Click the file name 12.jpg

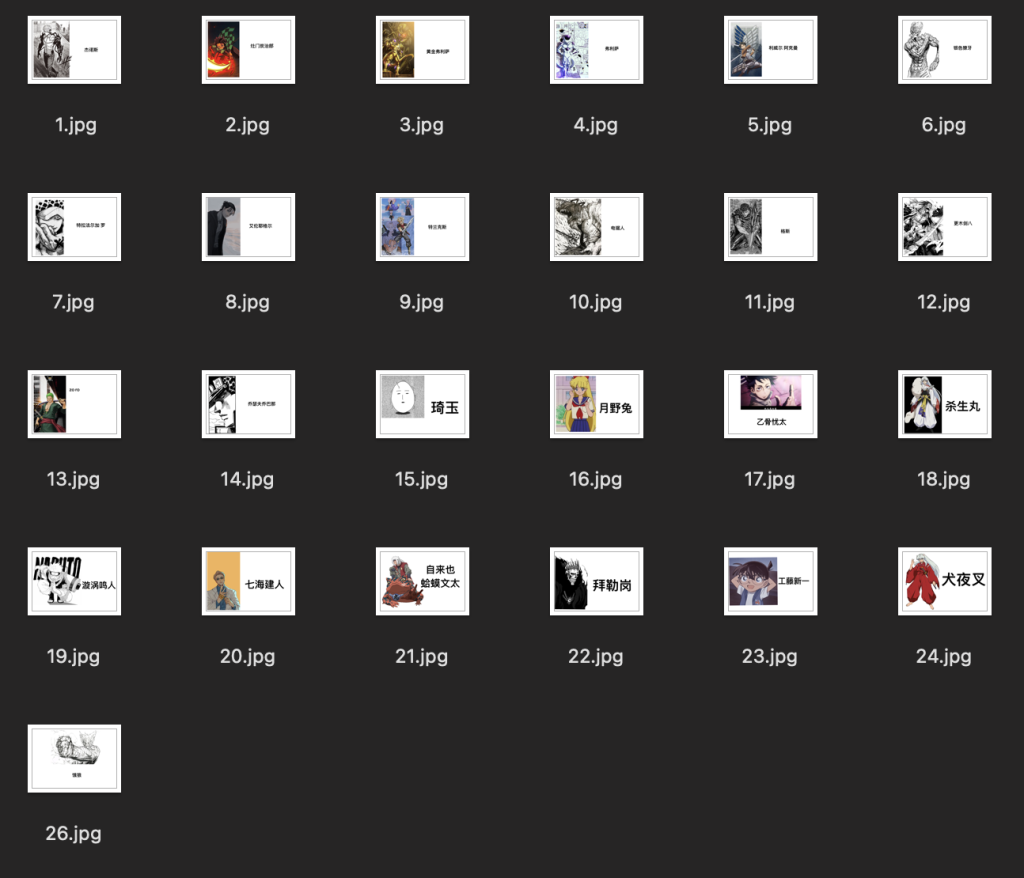pyautogui.click(x=944, y=302)
